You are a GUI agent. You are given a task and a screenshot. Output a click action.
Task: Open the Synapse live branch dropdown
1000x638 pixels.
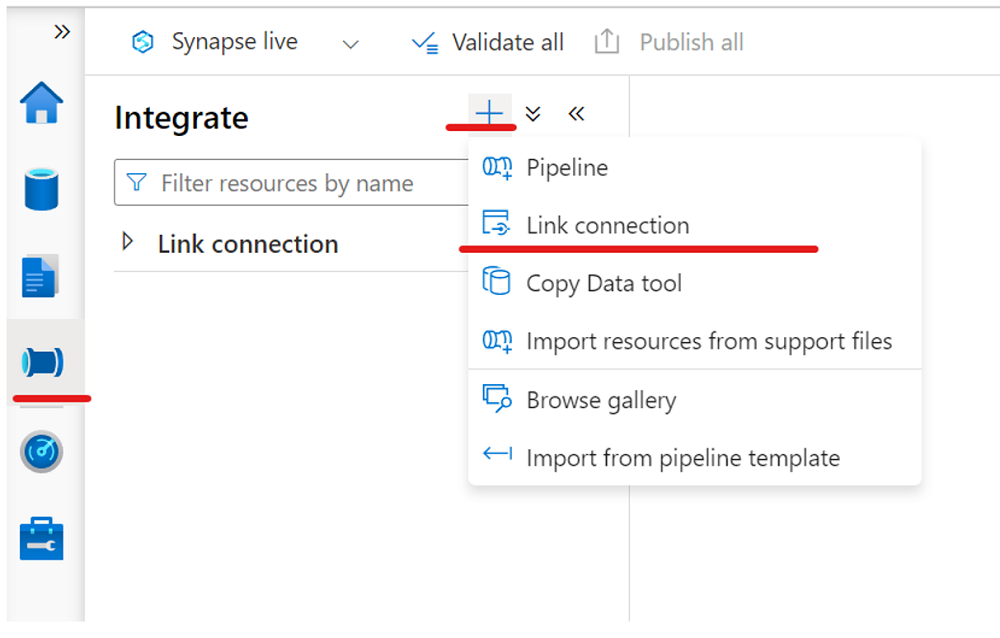[350, 44]
